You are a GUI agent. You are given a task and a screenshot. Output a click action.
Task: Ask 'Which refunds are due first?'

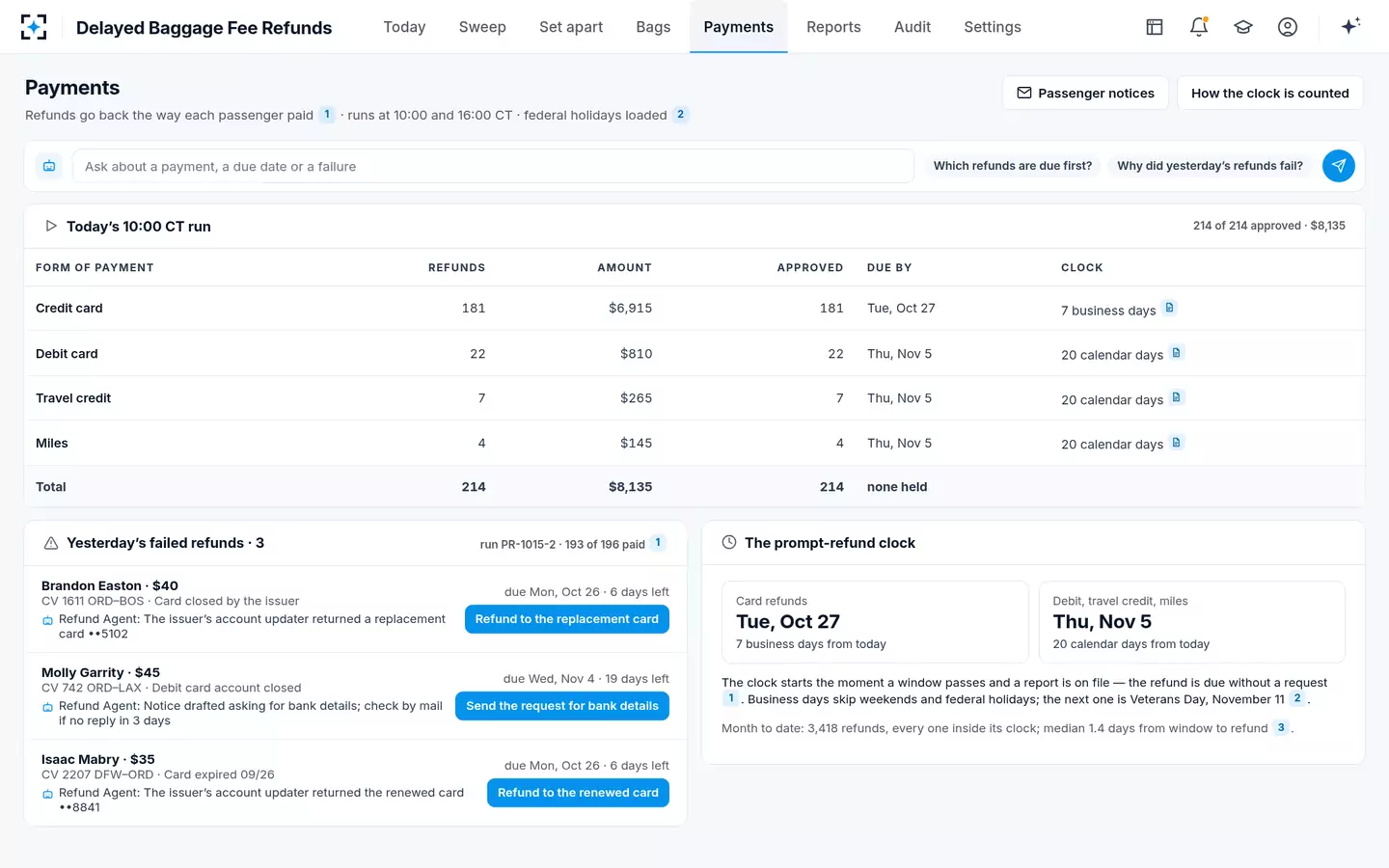pyautogui.click(x=1013, y=166)
